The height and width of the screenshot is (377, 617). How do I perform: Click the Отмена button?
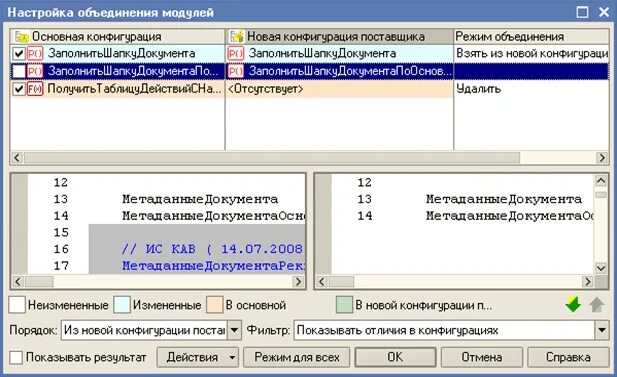(x=482, y=357)
